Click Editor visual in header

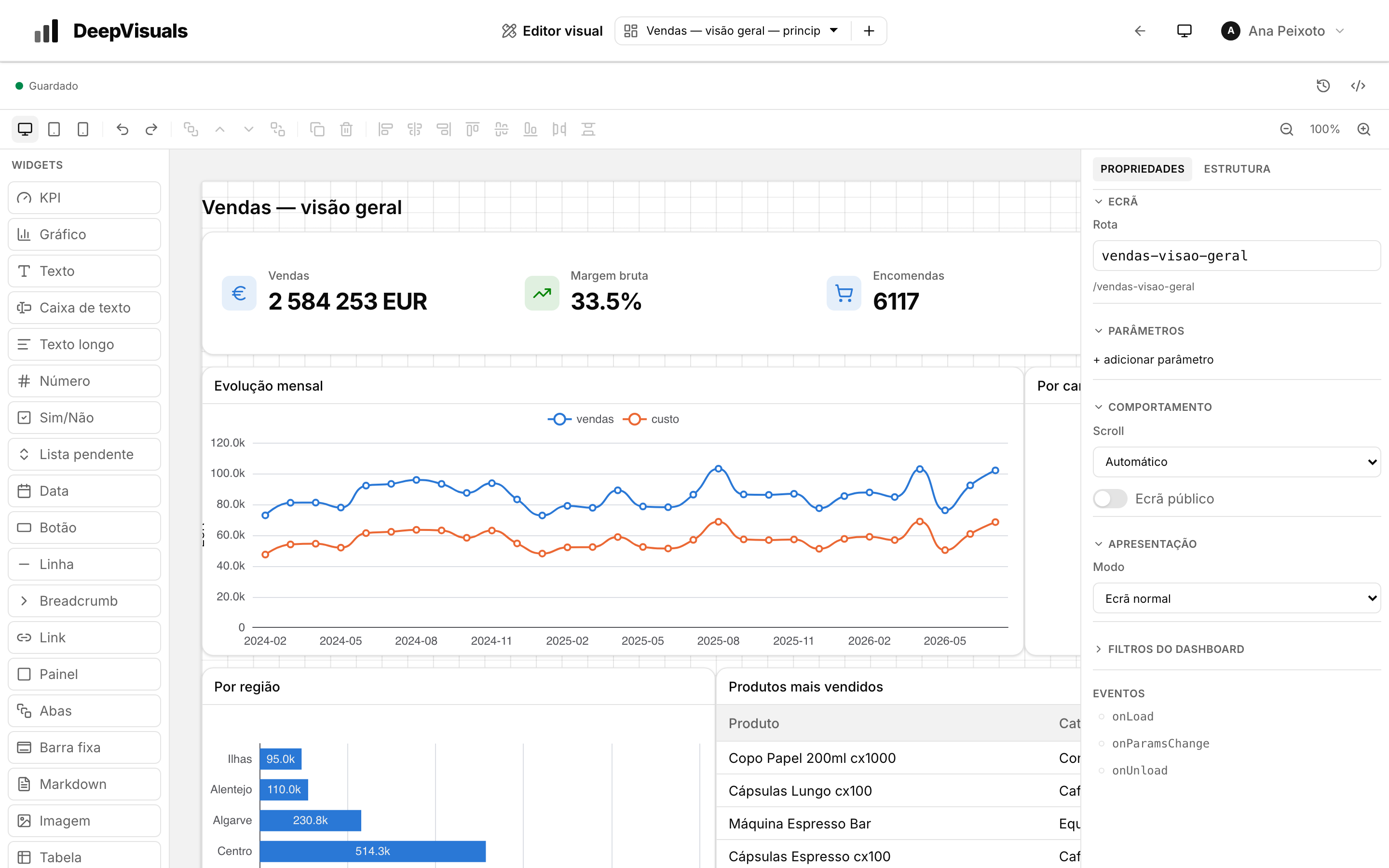552,31
